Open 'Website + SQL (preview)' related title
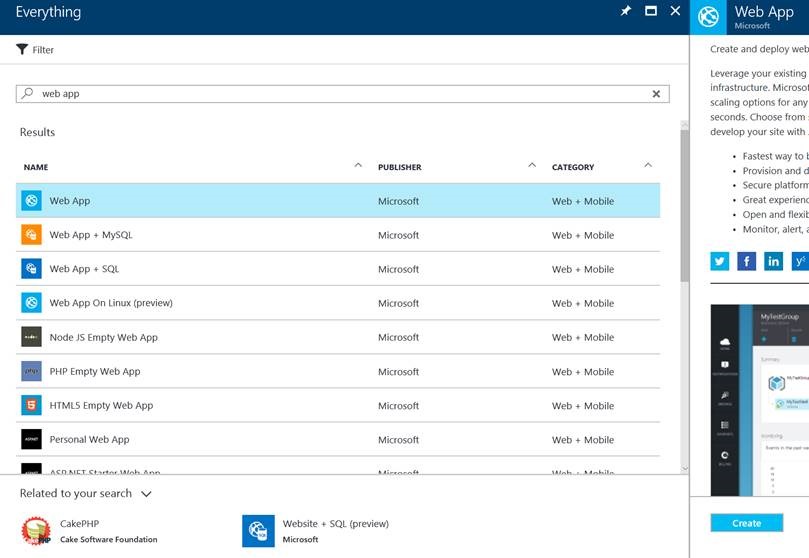Viewport: 809px width, 558px height. click(335, 523)
